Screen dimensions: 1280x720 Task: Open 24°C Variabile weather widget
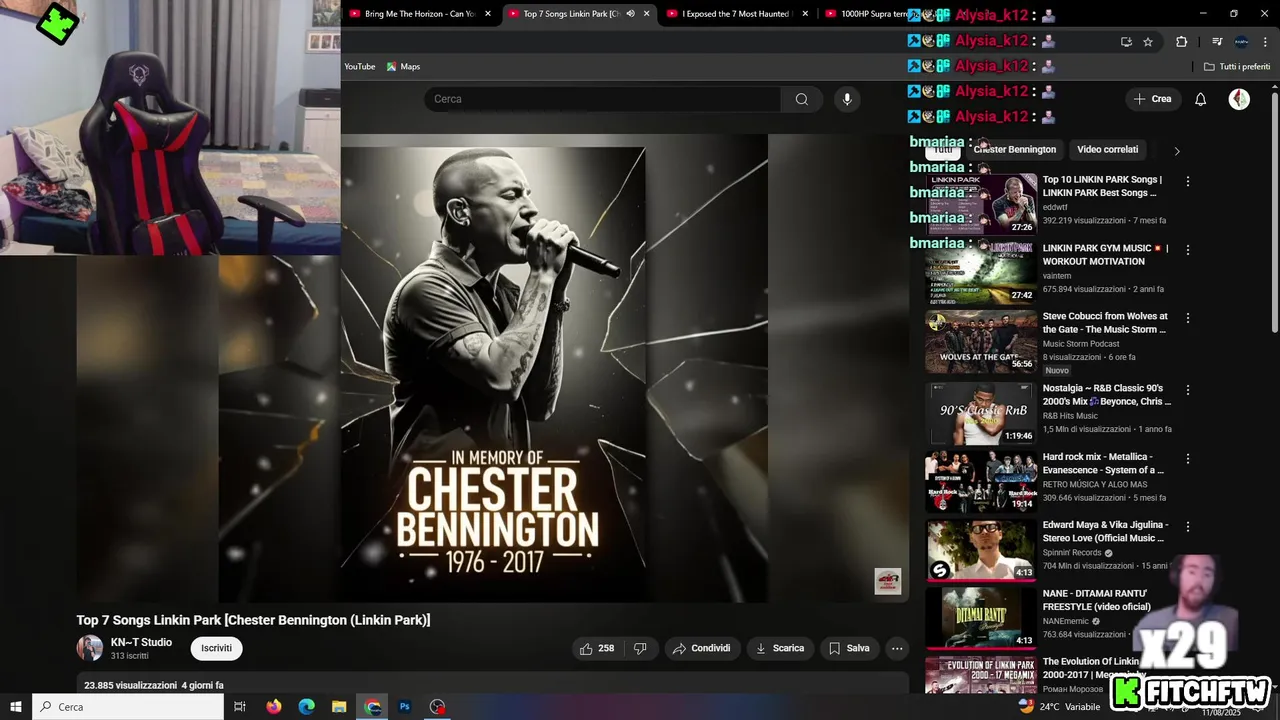(x=1060, y=706)
